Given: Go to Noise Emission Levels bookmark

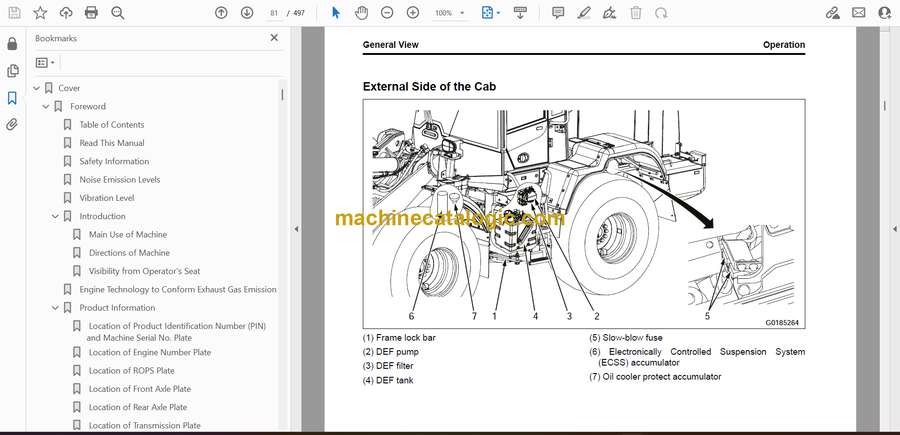Looking at the screenshot, I should pyautogui.click(x=119, y=180).
